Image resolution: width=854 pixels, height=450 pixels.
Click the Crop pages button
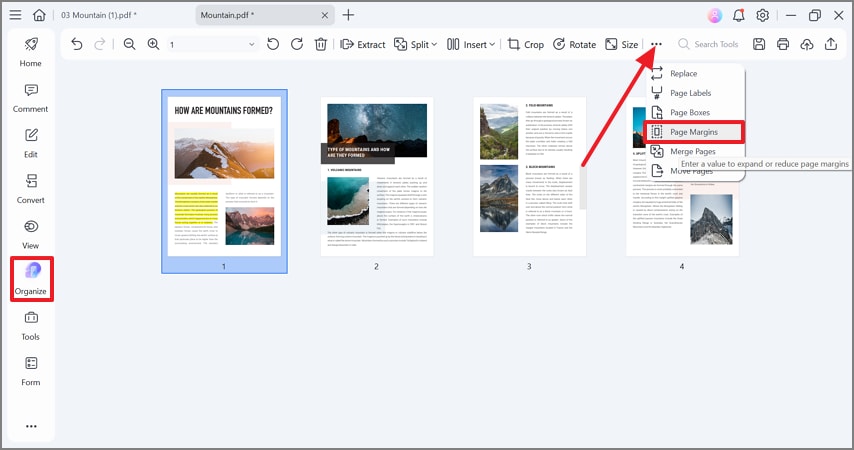coord(526,44)
